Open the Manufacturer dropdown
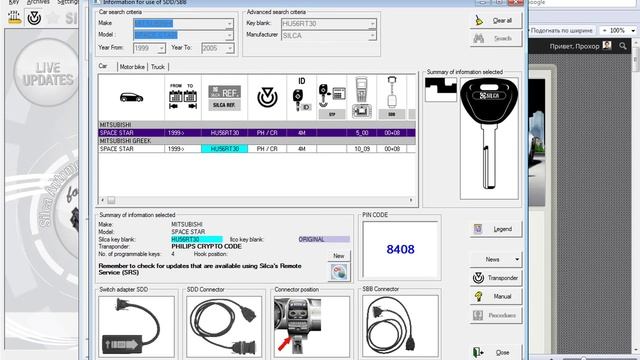The width and height of the screenshot is (640, 360). click(372, 36)
